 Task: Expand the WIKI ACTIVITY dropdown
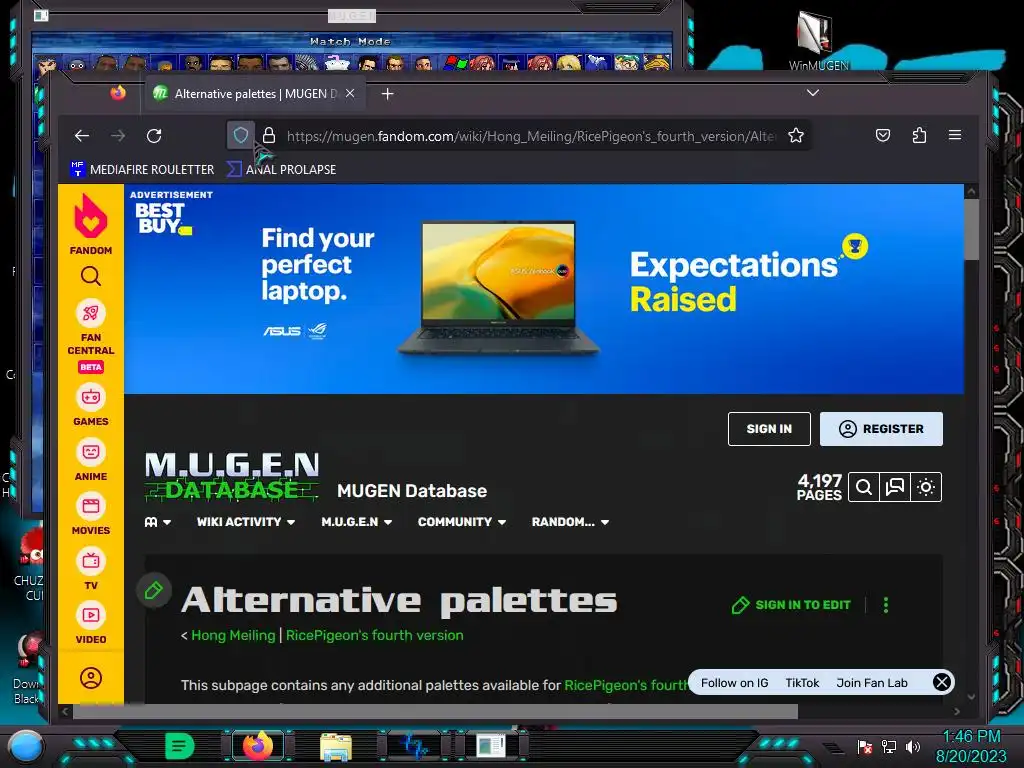(246, 522)
